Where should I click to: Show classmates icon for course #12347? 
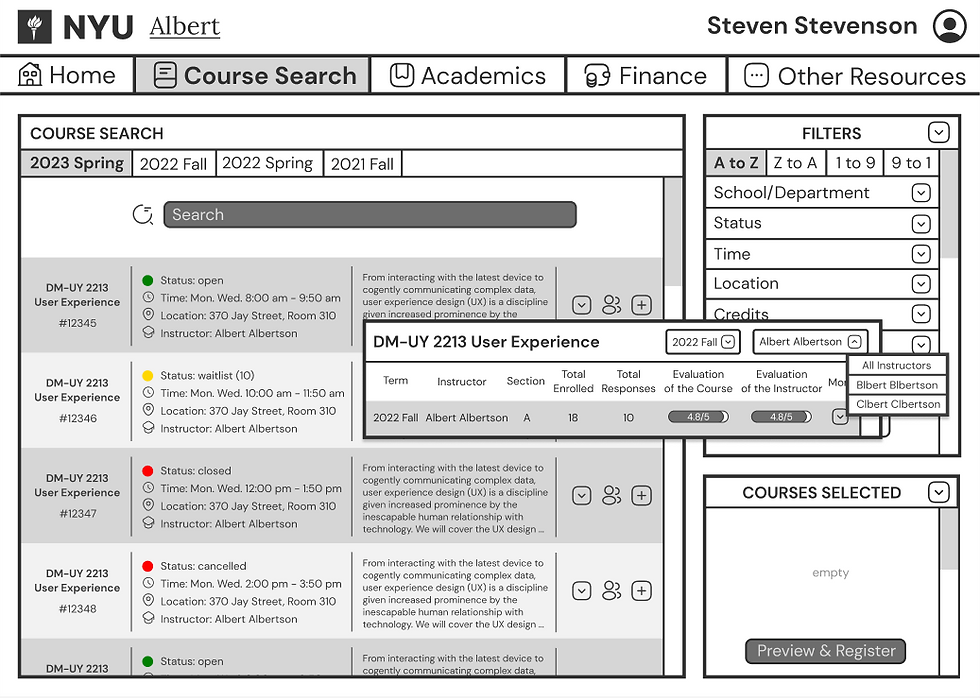click(x=612, y=496)
